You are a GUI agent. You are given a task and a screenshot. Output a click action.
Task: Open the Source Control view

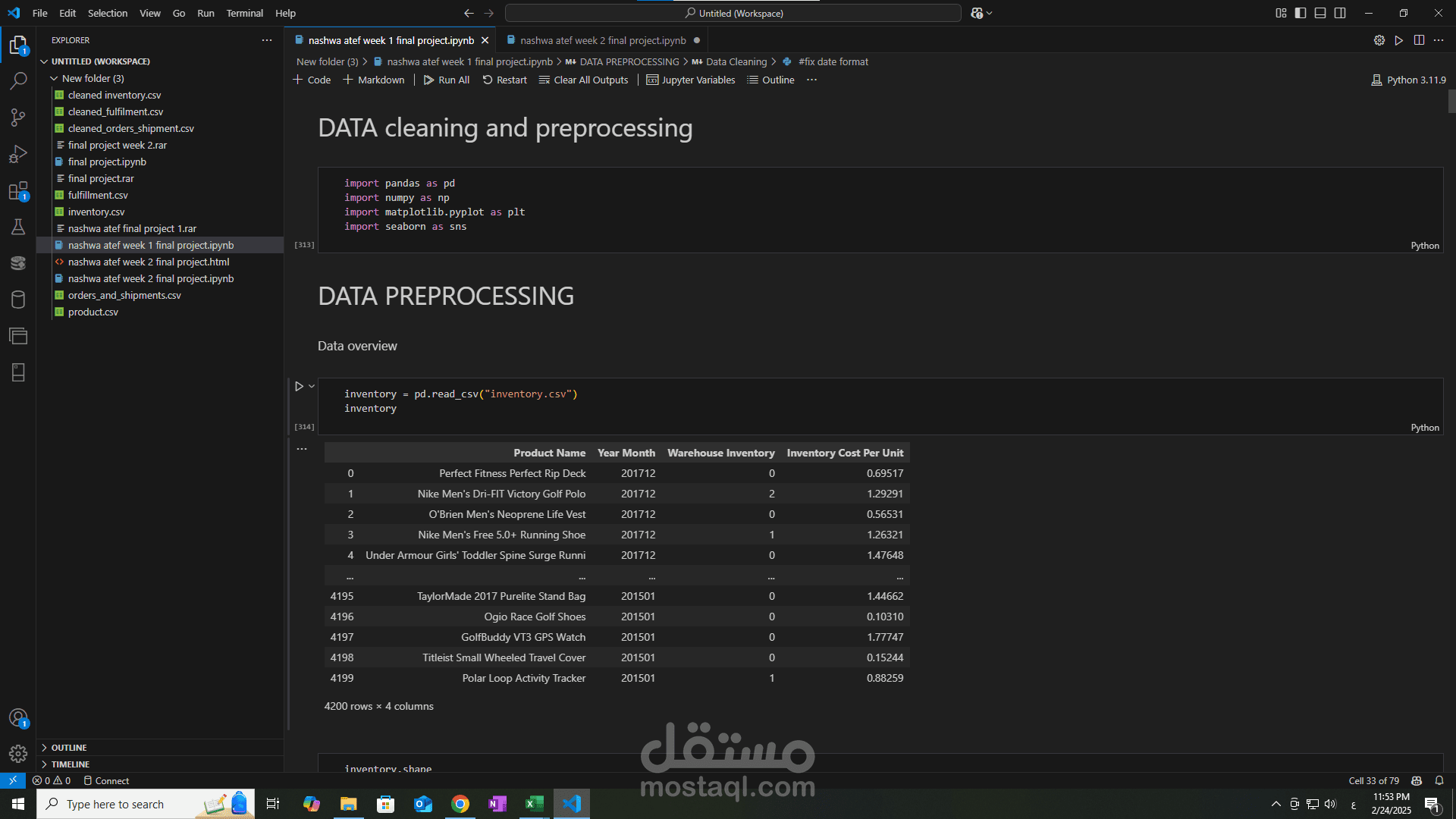click(x=18, y=117)
